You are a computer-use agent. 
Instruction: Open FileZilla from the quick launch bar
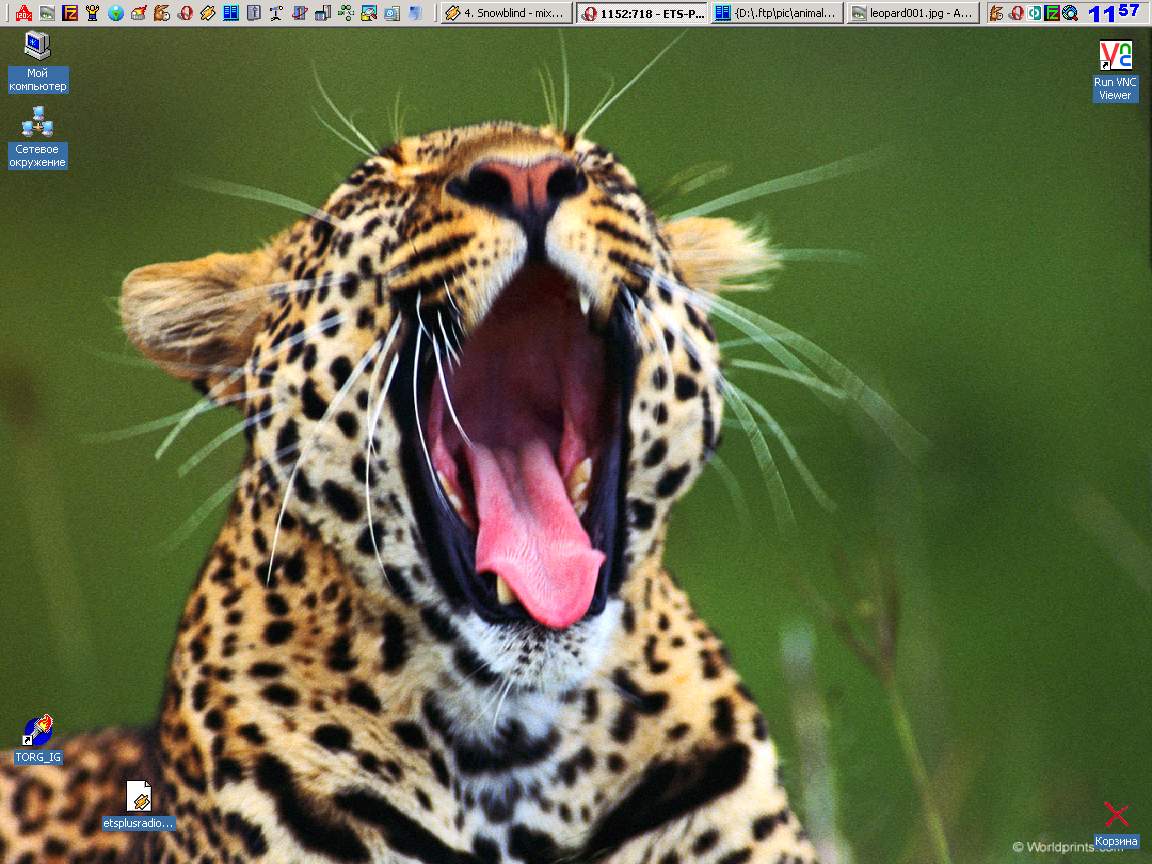pos(70,13)
